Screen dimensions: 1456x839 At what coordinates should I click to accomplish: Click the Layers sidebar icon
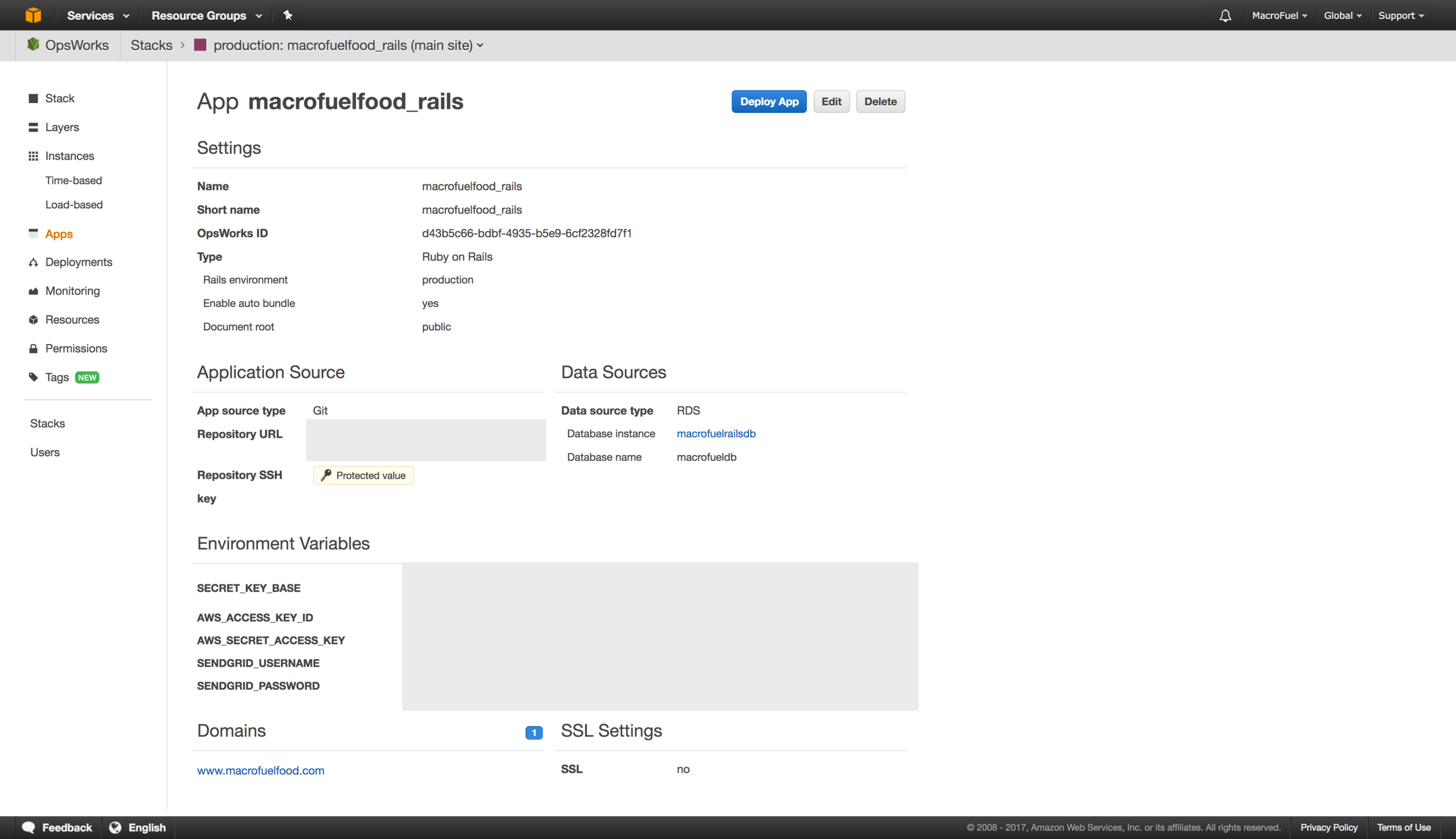tap(33, 127)
